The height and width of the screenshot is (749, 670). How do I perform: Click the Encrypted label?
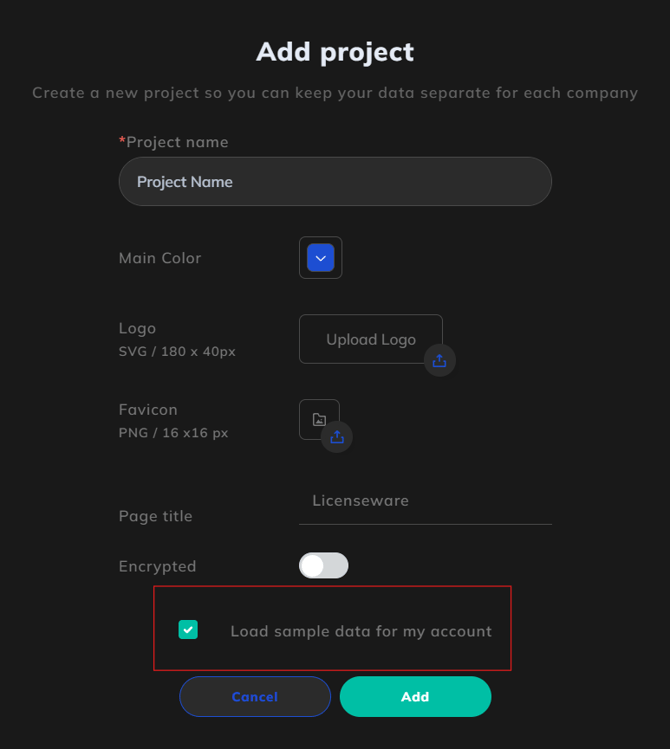(157, 567)
